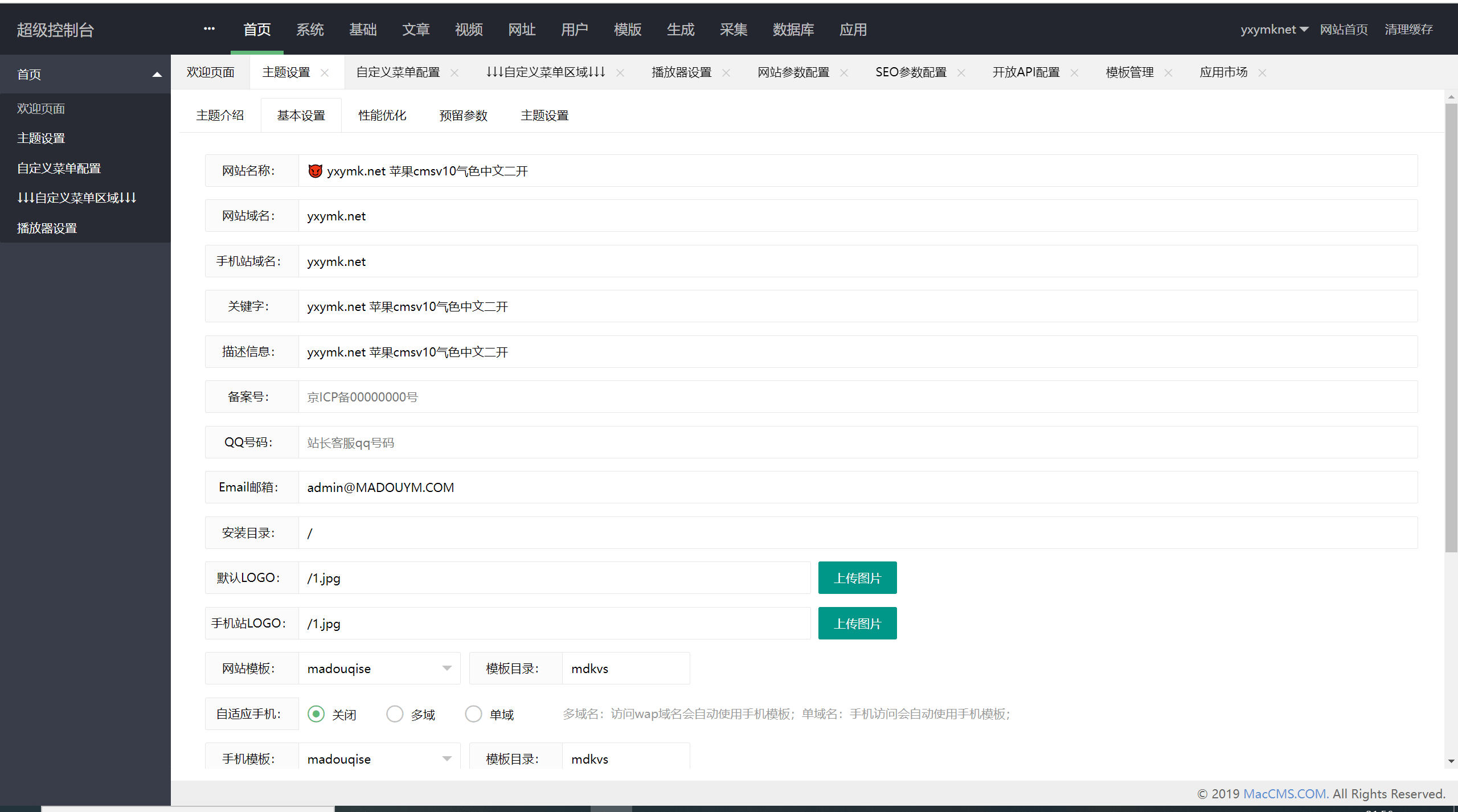
Task: Open the 数据库 top menu
Action: pos(793,30)
